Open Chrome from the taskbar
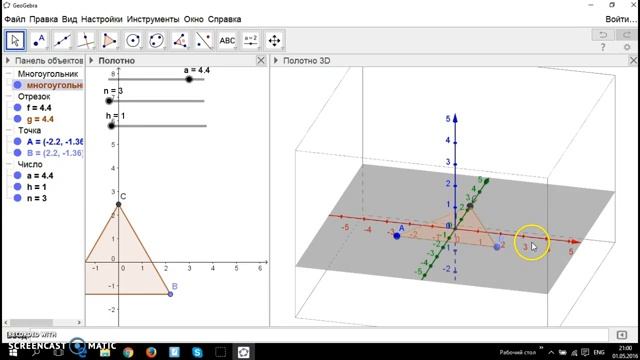The image size is (640, 360). tap(128, 352)
